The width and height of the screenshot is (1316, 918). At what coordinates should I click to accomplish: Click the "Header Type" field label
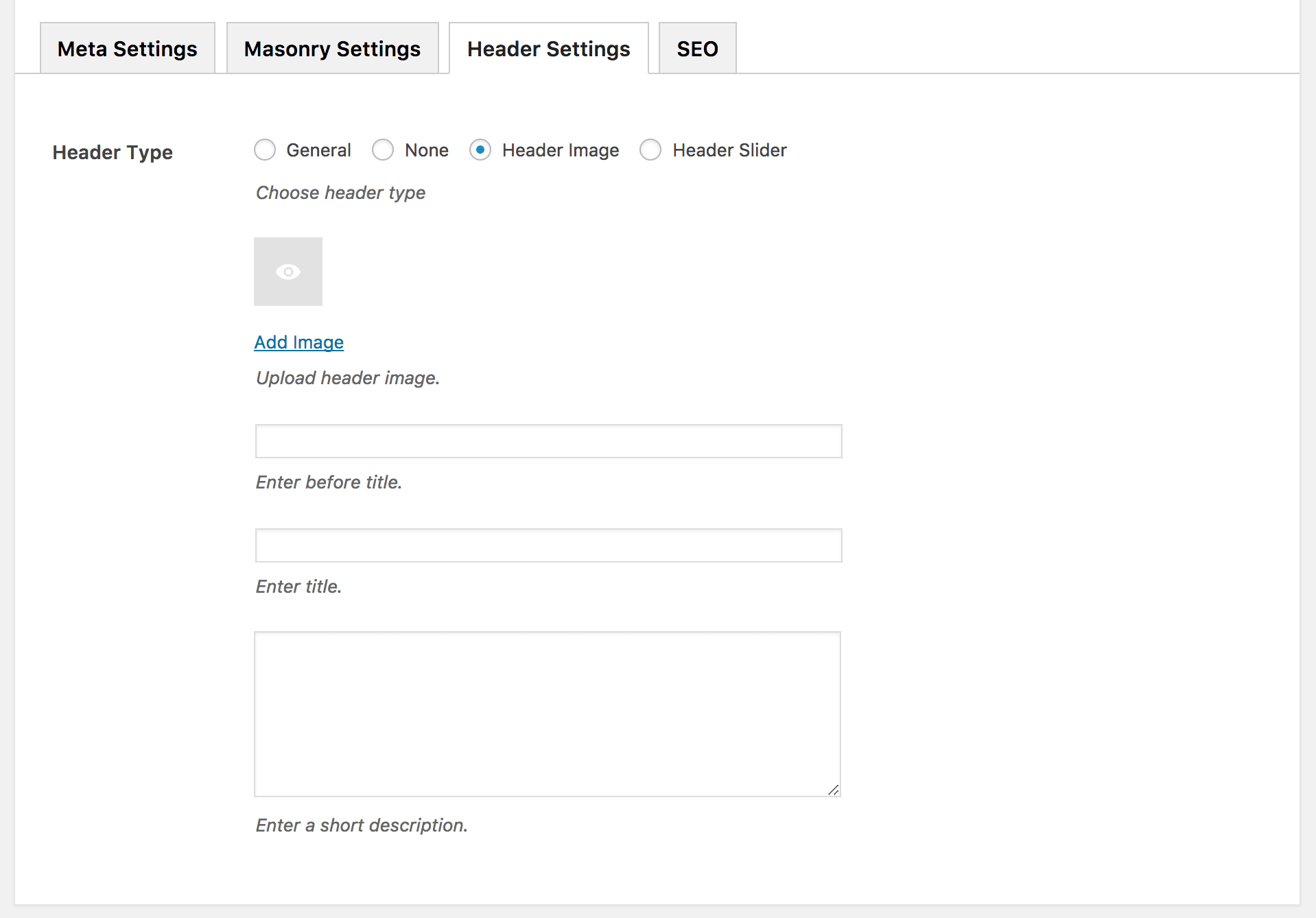tap(113, 152)
